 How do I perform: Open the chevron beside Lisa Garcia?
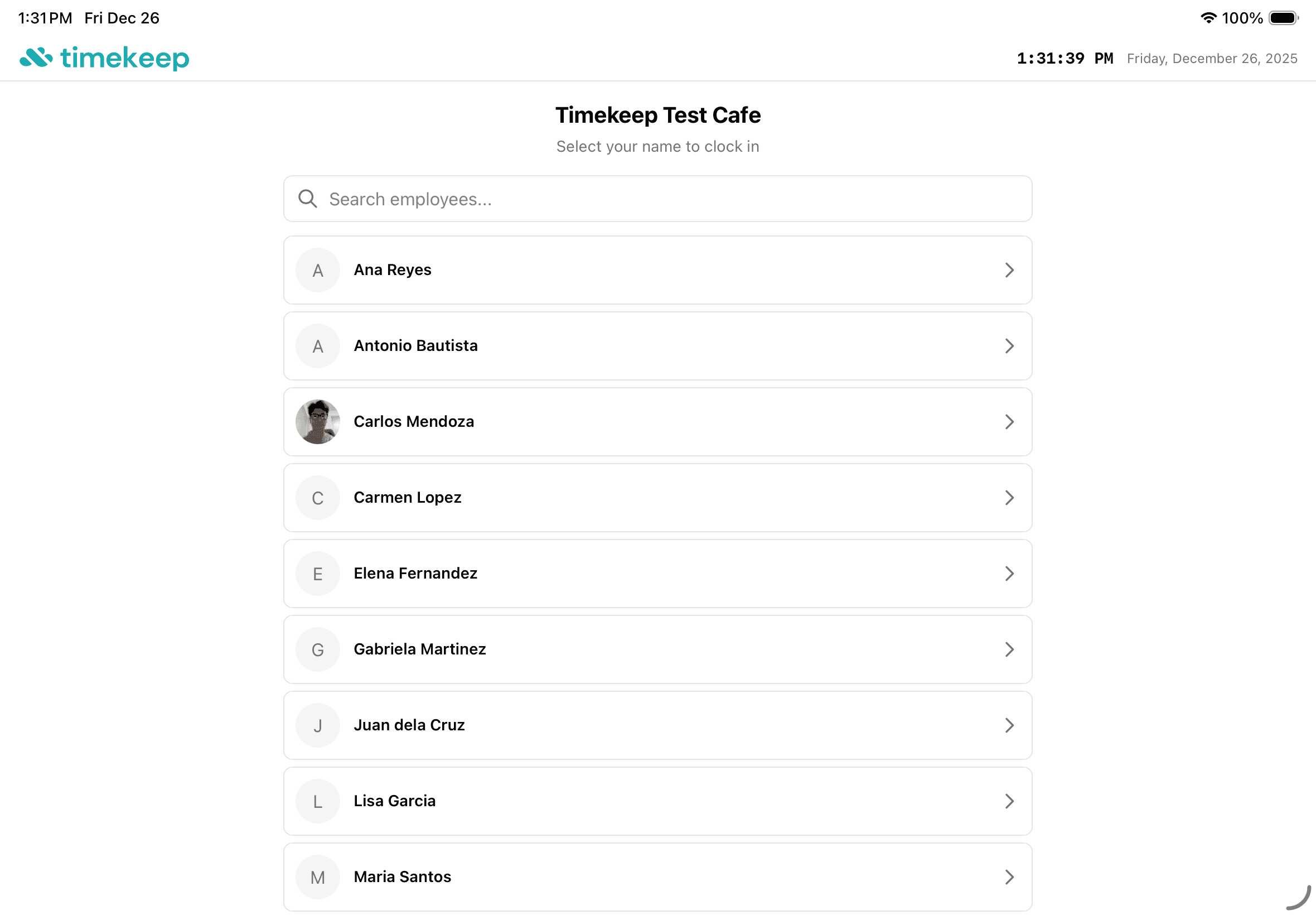pyautogui.click(x=1009, y=801)
